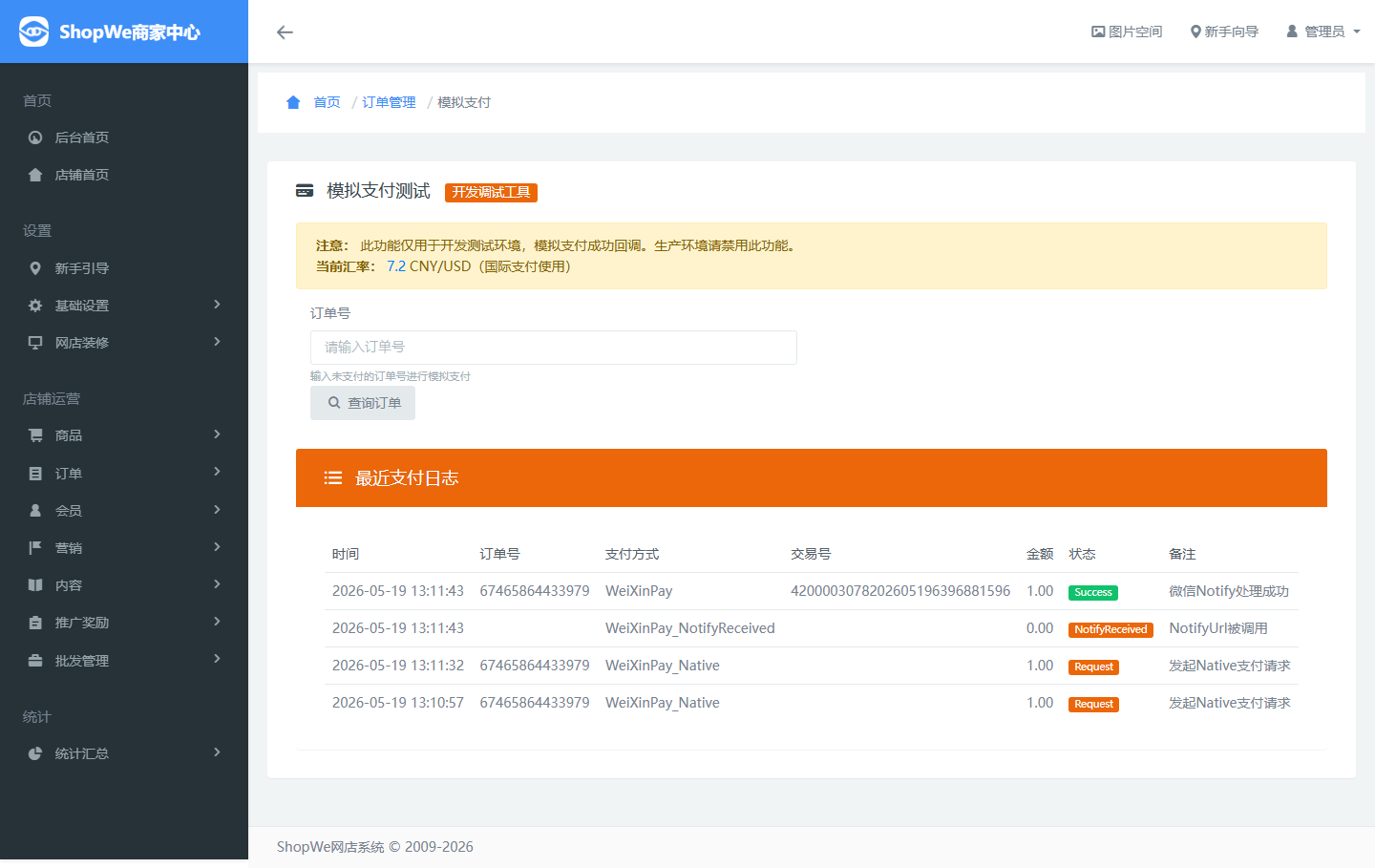
Task: Click the 商品 shopping cart icon
Action: (x=35, y=435)
